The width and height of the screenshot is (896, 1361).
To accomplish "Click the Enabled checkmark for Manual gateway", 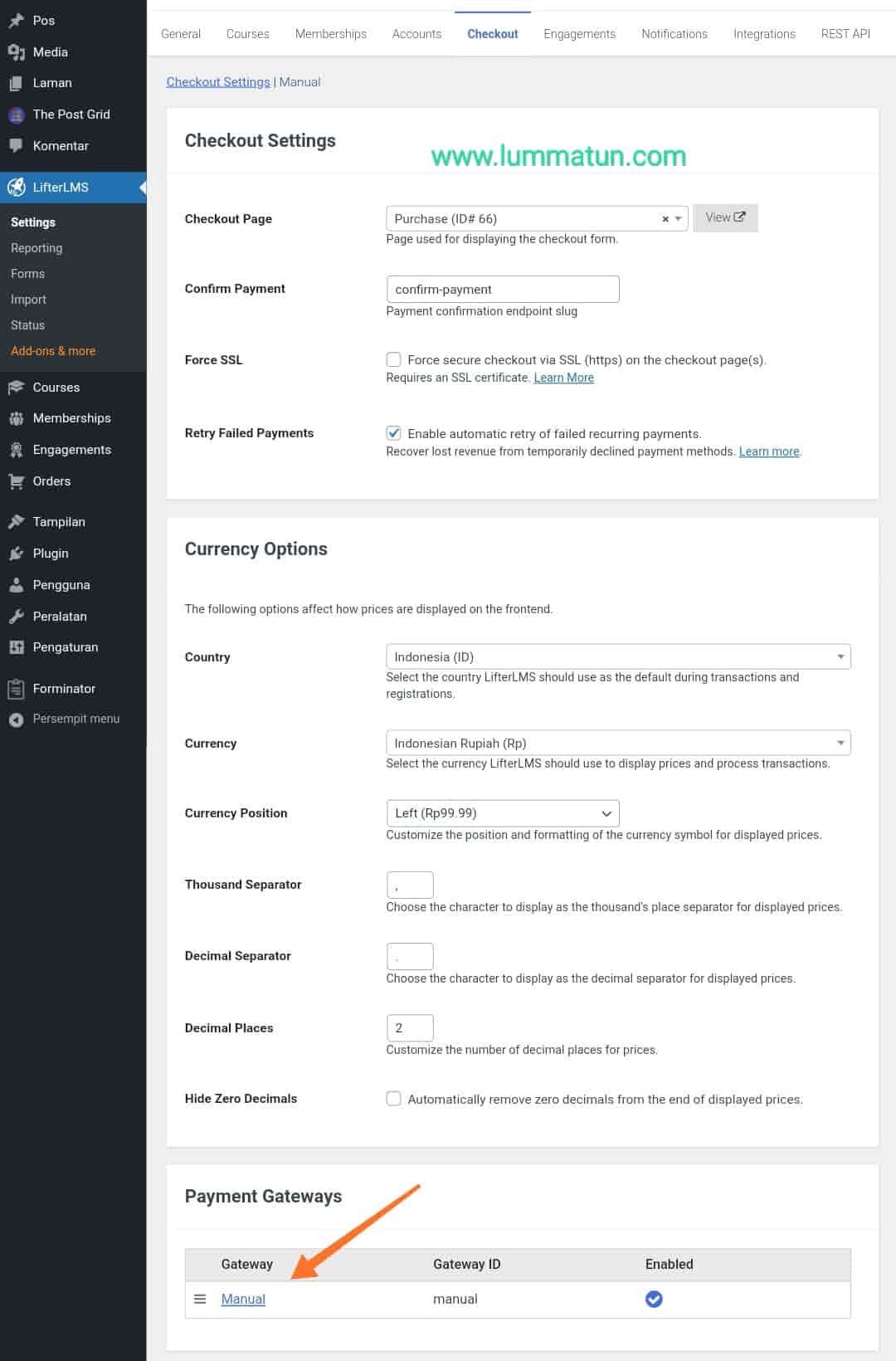I will 654,1299.
